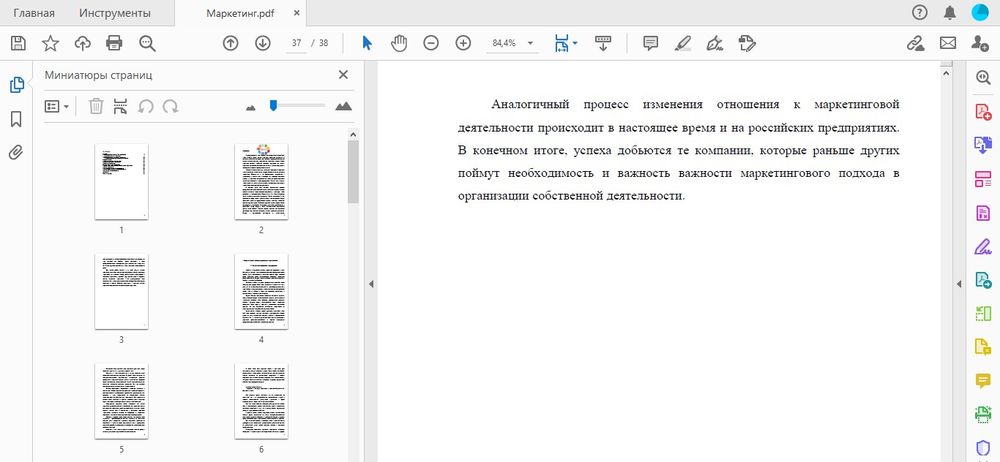
Task: Select page 4 thumbnail
Action: tap(261, 291)
